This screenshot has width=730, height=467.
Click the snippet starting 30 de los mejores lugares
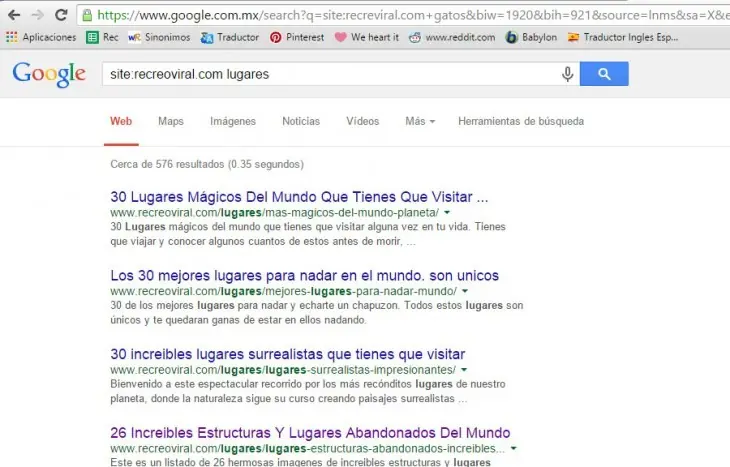click(x=317, y=313)
